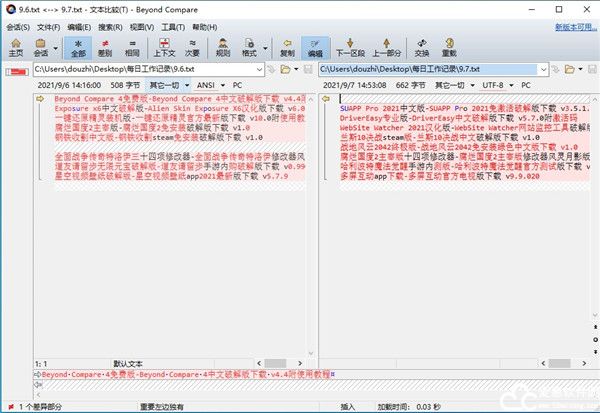The width and height of the screenshot is (600, 413).
Task: Click right pane open folder icon
Action: tap(570, 69)
